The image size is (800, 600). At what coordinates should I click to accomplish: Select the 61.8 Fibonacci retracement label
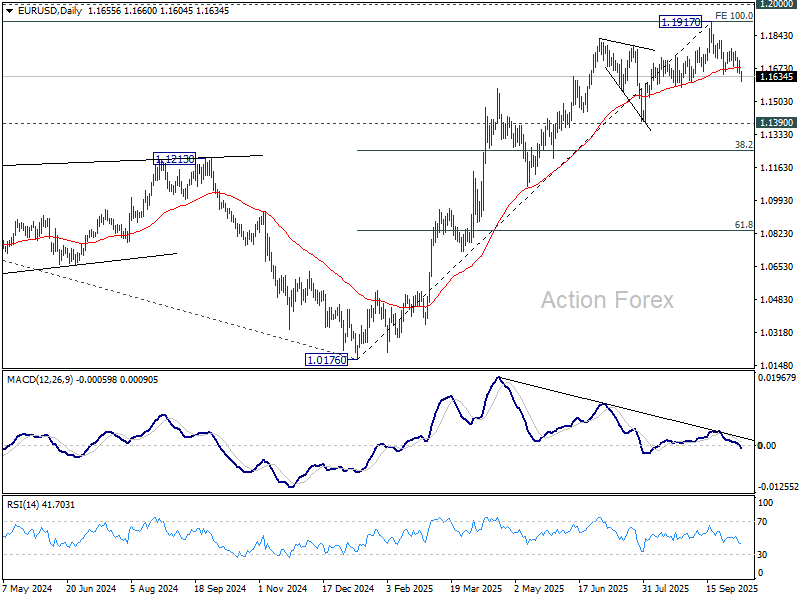pos(743,225)
